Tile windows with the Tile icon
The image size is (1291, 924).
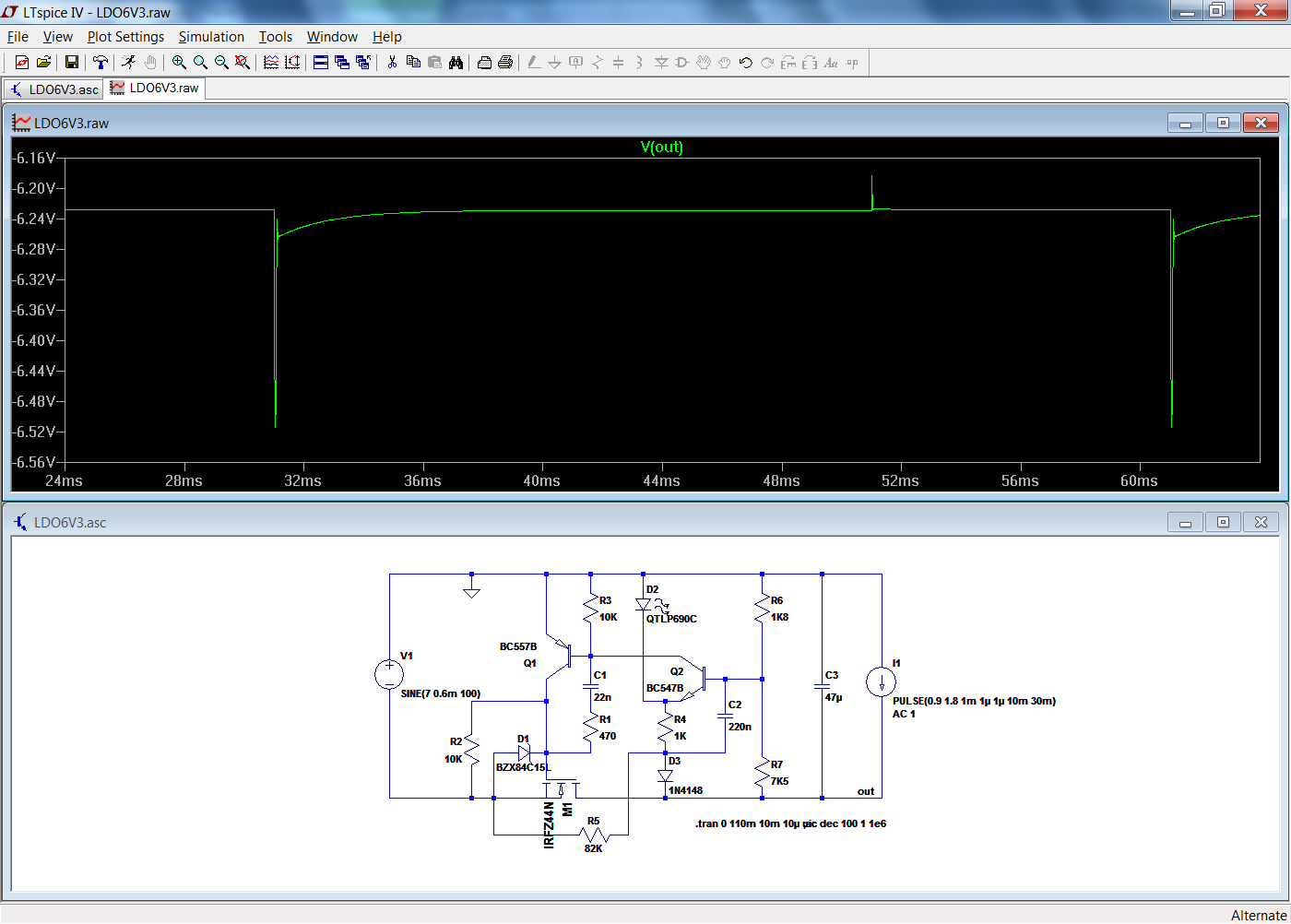coord(321,63)
